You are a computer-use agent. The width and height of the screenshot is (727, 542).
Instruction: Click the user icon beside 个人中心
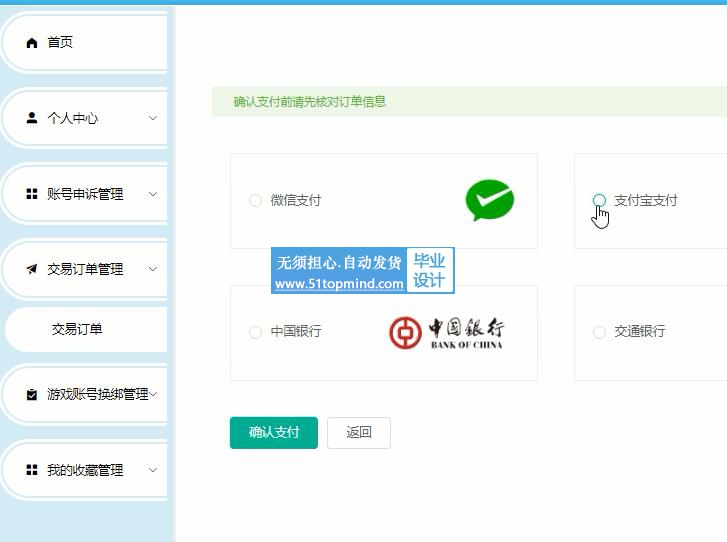coord(32,118)
